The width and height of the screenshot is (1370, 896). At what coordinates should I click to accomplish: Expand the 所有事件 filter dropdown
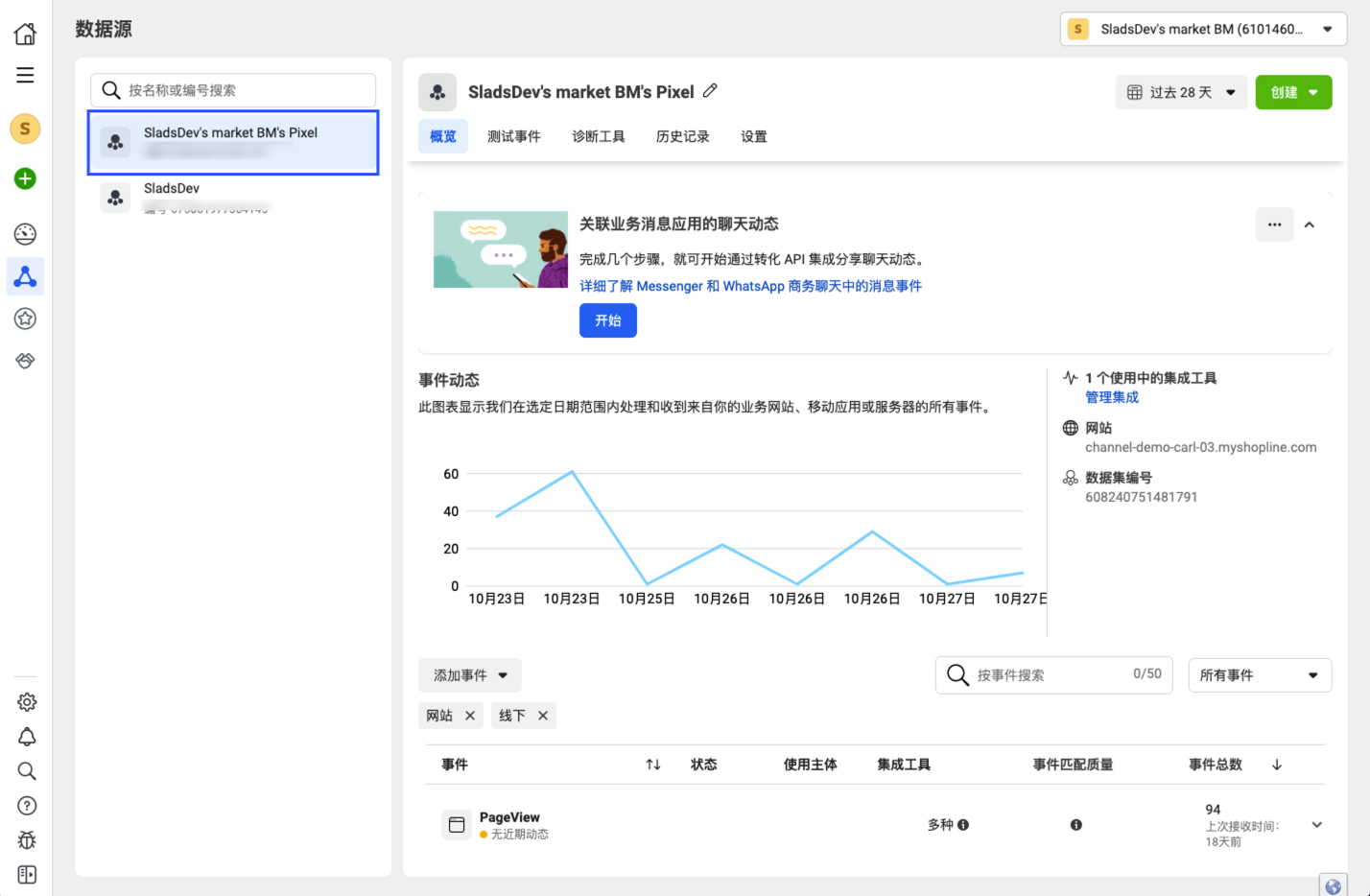[x=1259, y=675]
